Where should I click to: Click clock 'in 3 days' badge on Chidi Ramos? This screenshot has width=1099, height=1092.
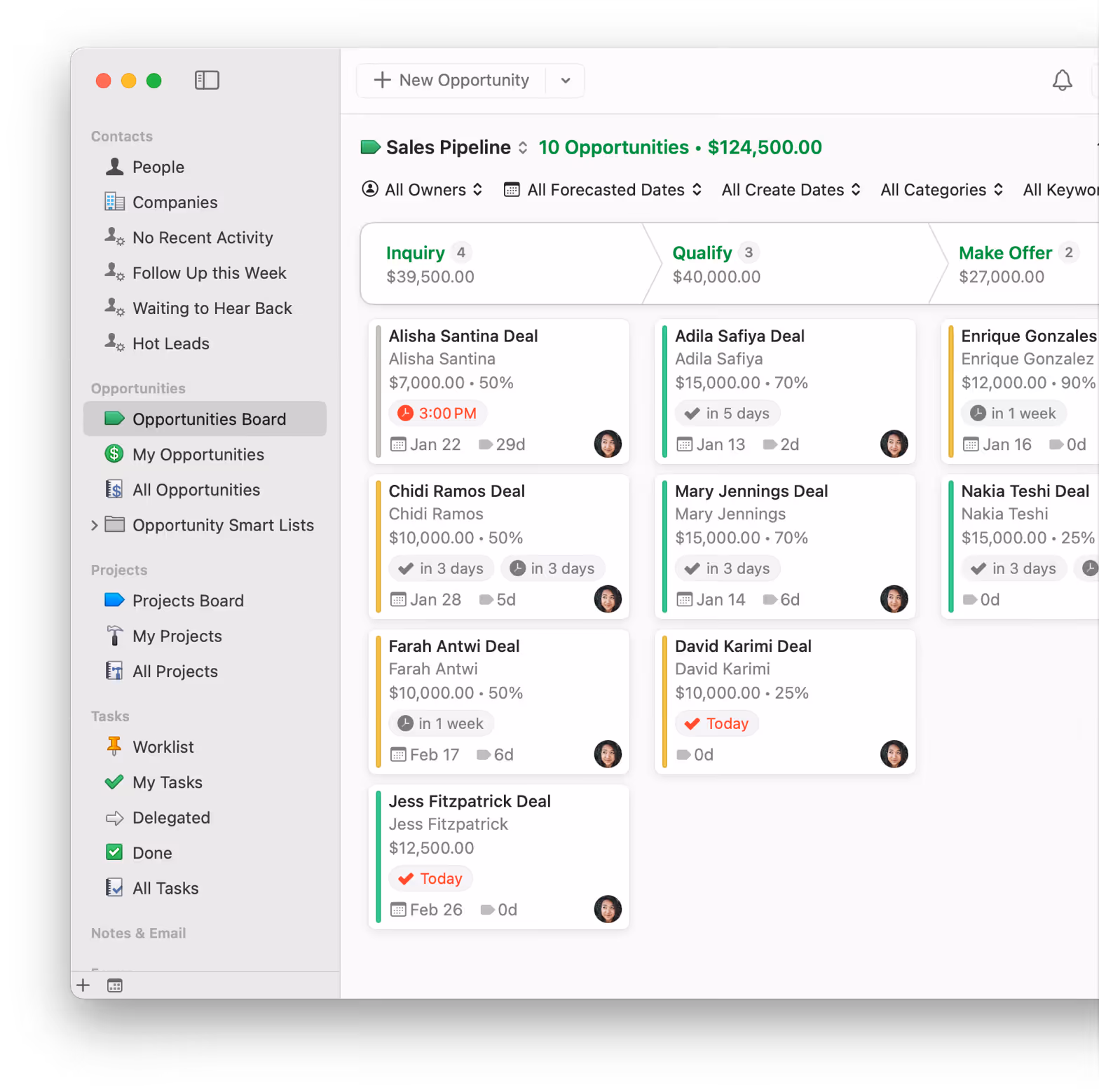553,568
